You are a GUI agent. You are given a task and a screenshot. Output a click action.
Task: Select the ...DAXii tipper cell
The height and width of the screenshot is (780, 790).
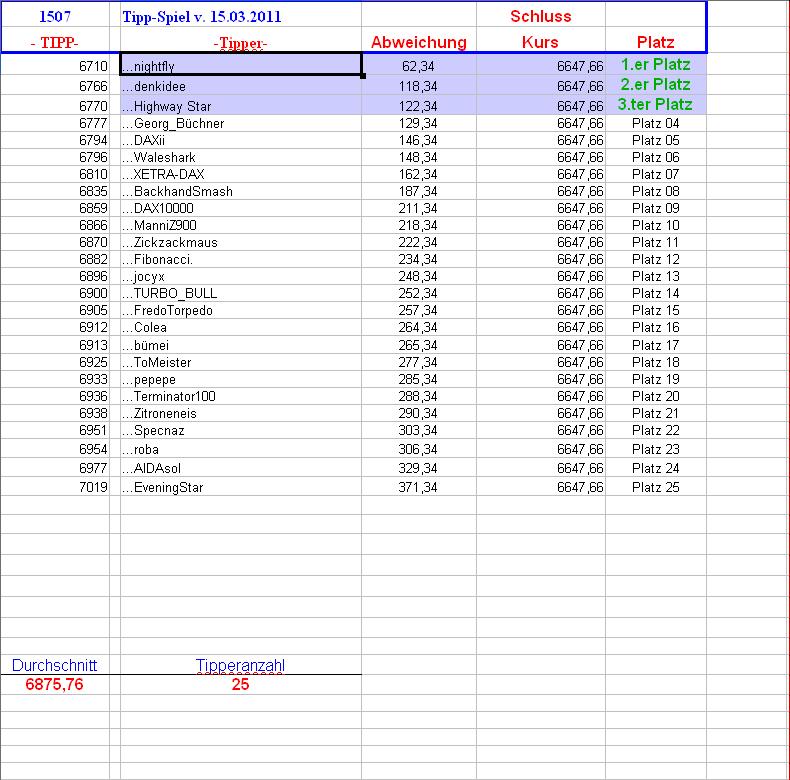click(x=241, y=141)
